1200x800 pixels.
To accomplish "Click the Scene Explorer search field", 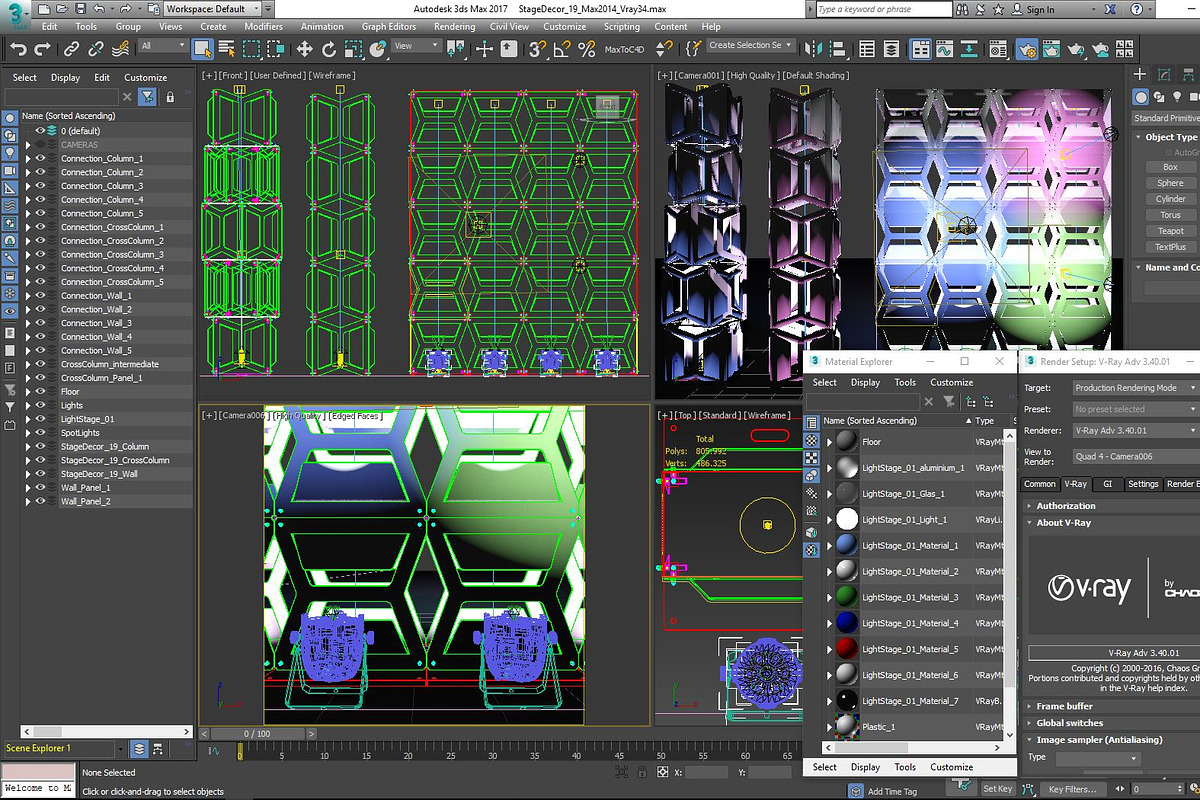I will (62, 96).
